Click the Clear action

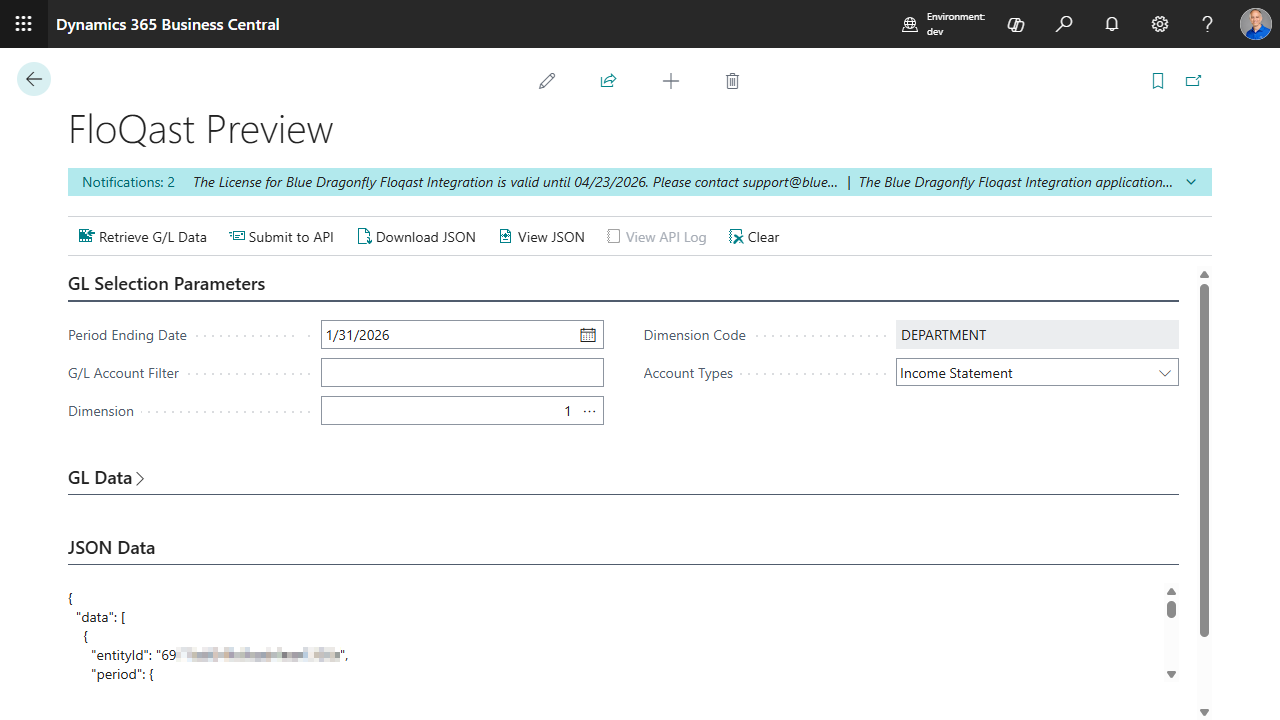[754, 237]
